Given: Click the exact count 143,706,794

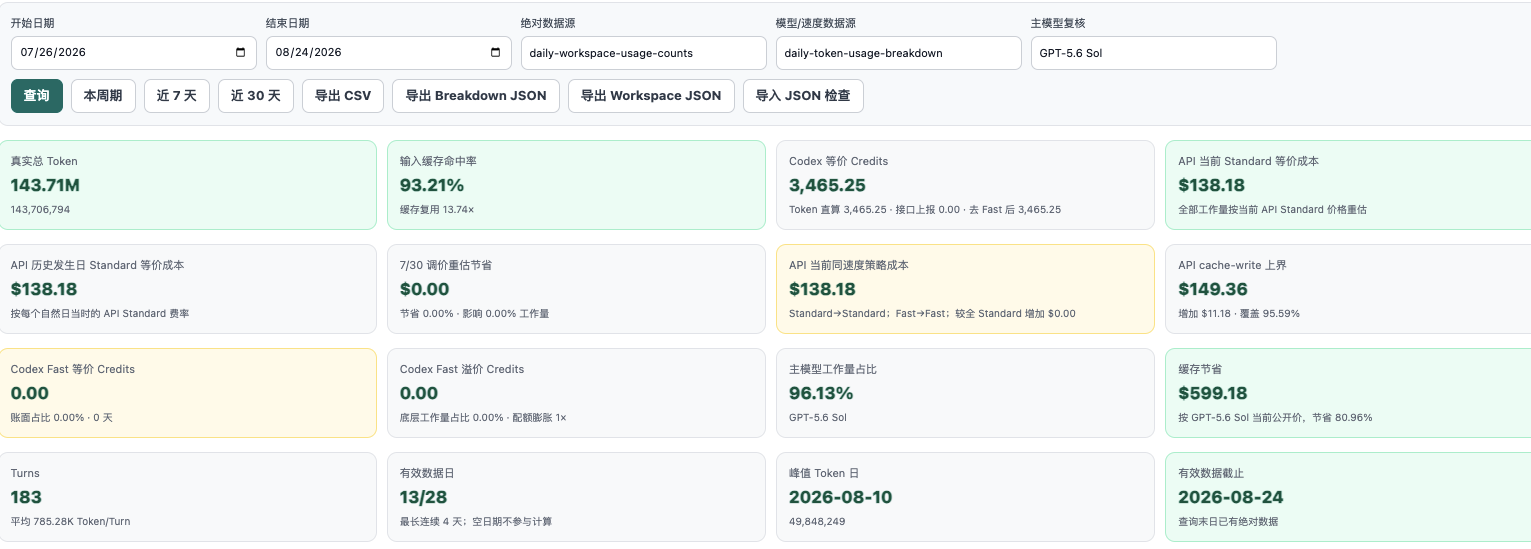Looking at the screenshot, I should click(40, 210).
